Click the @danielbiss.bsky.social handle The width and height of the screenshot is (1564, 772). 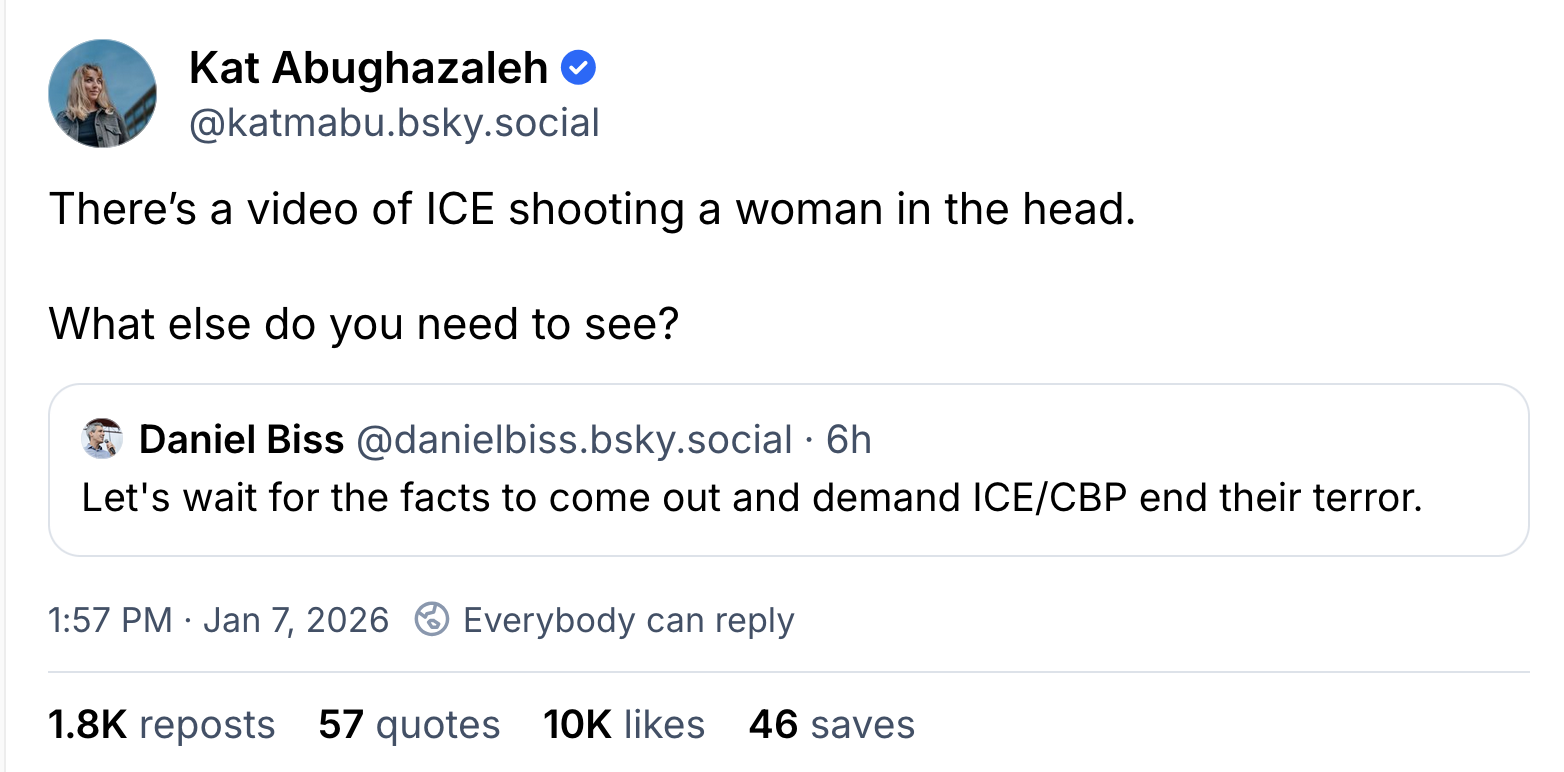click(x=574, y=440)
